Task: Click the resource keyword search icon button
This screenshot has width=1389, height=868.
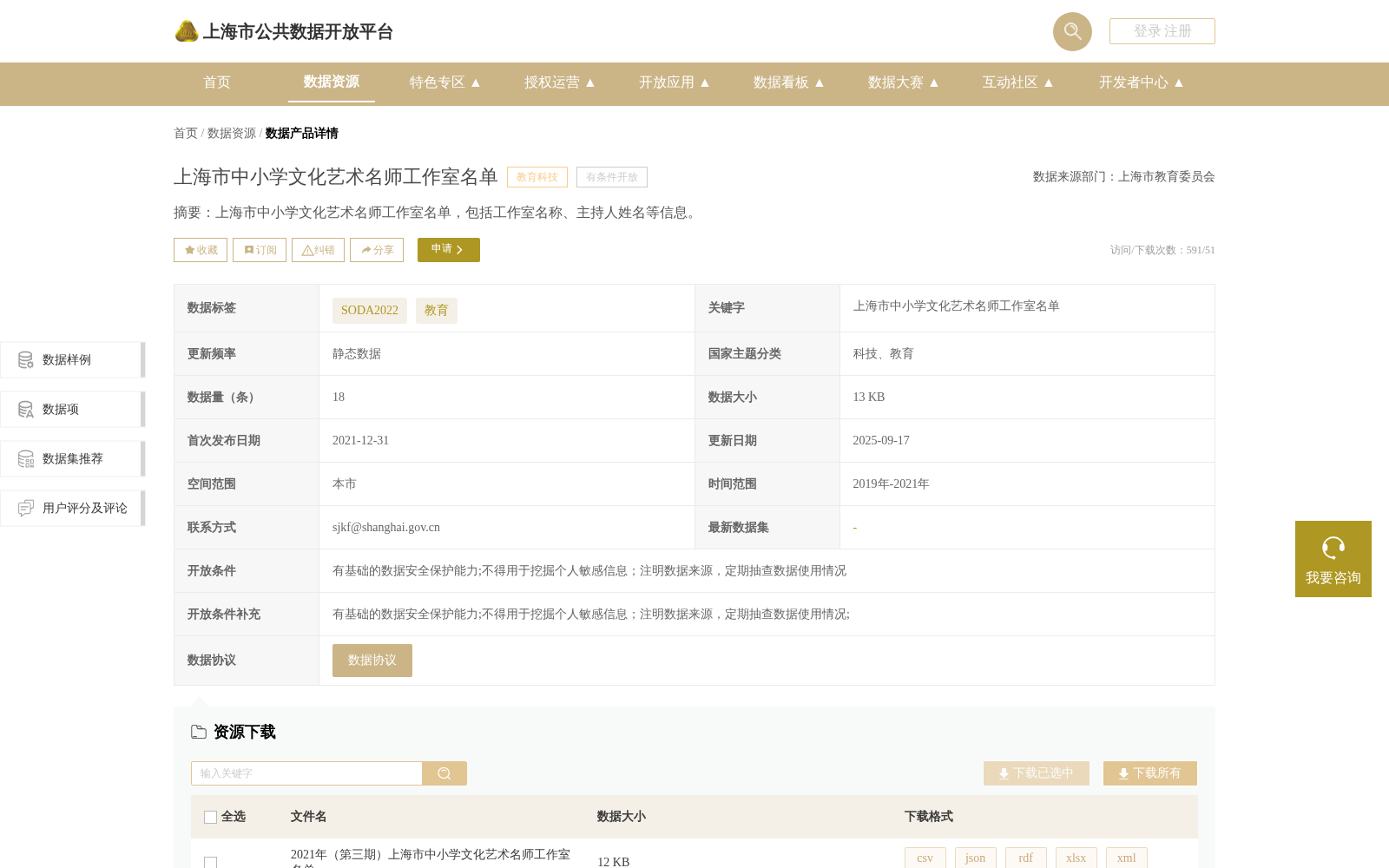Action: [444, 773]
